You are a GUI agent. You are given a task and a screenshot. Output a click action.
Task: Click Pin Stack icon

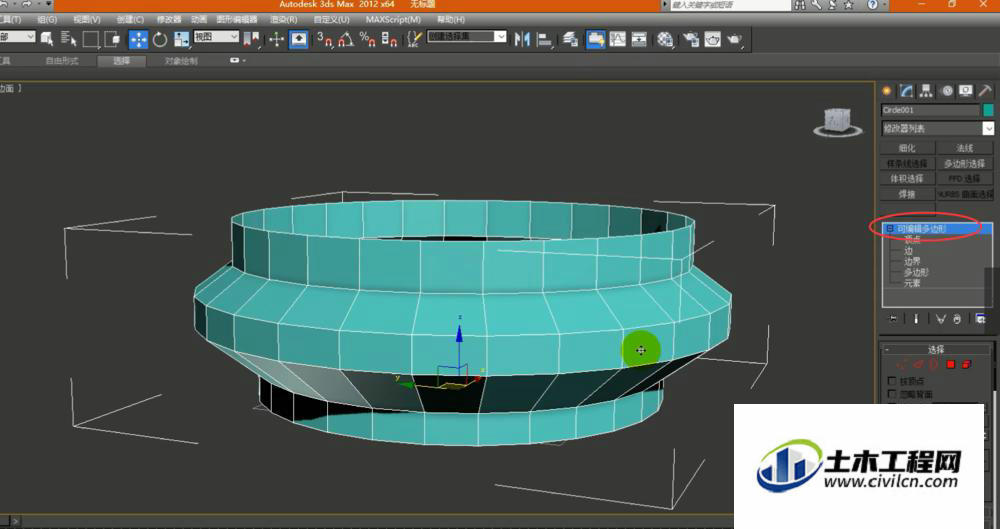point(893,318)
